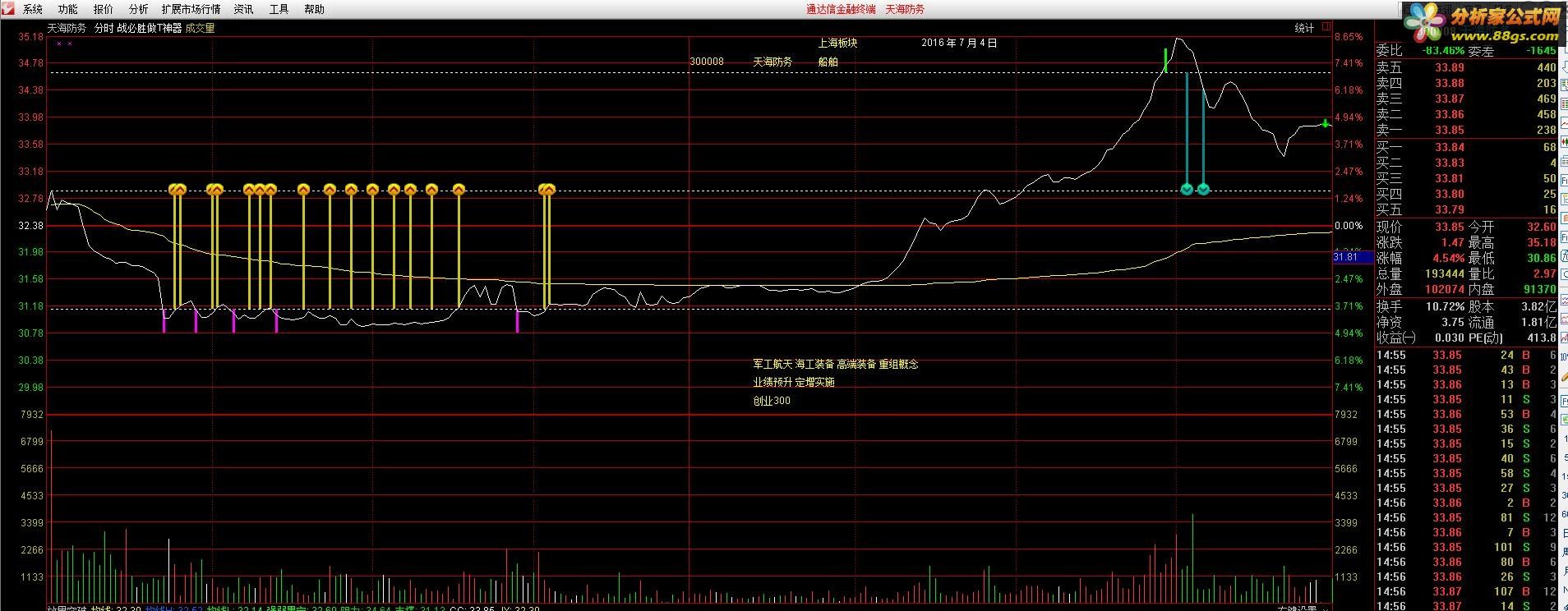The height and width of the screenshot is (611, 1568).
Task: Click the 战必胜做T神器 indicator name
Action: [x=149, y=28]
